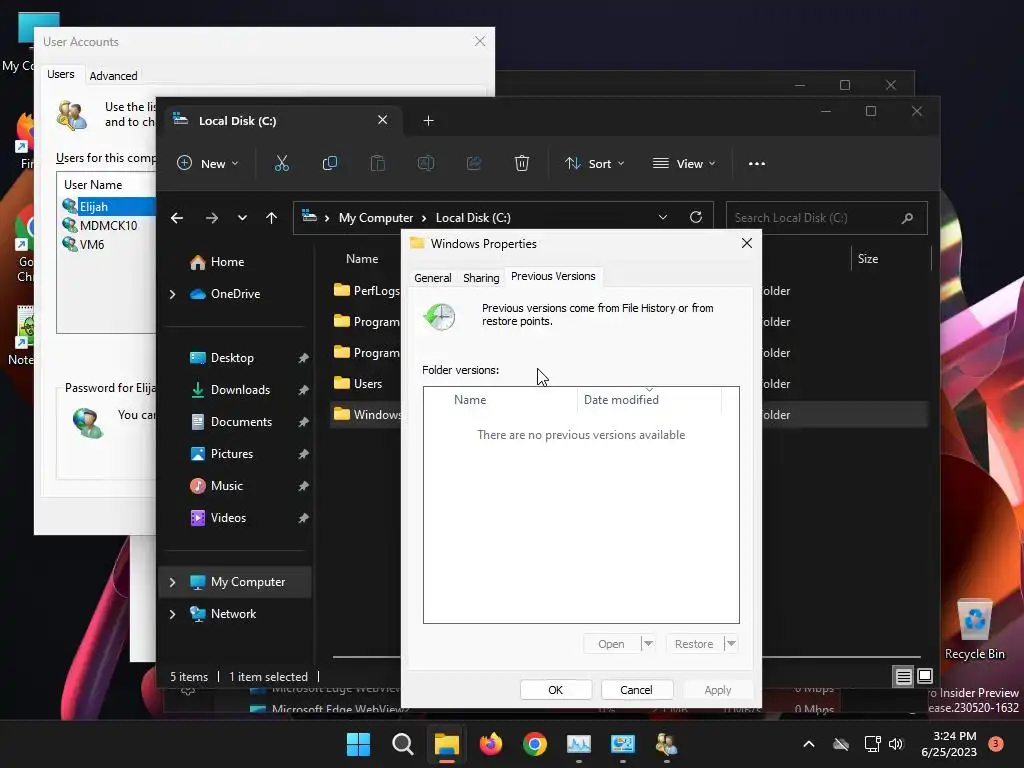Open the Sort dropdown menu
The height and width of the screenshot is (768, 1024).
tap(594, 163)
